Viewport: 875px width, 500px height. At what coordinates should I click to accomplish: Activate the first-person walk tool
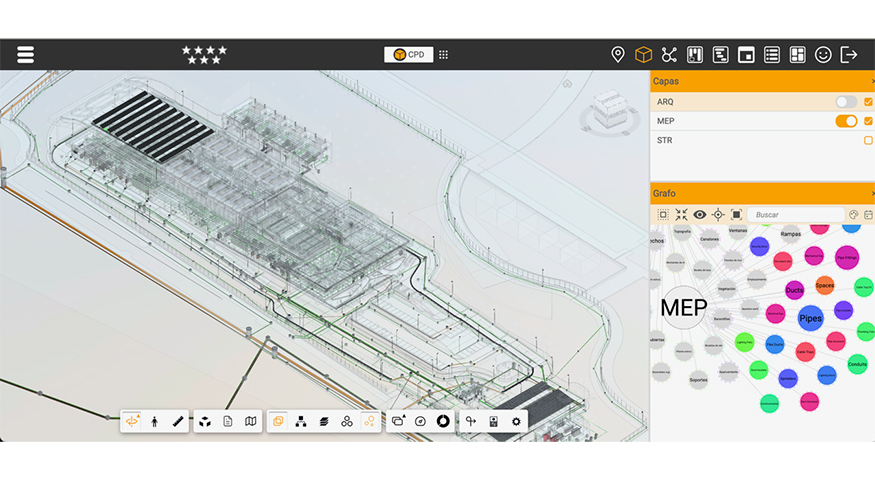coord(155,421)
